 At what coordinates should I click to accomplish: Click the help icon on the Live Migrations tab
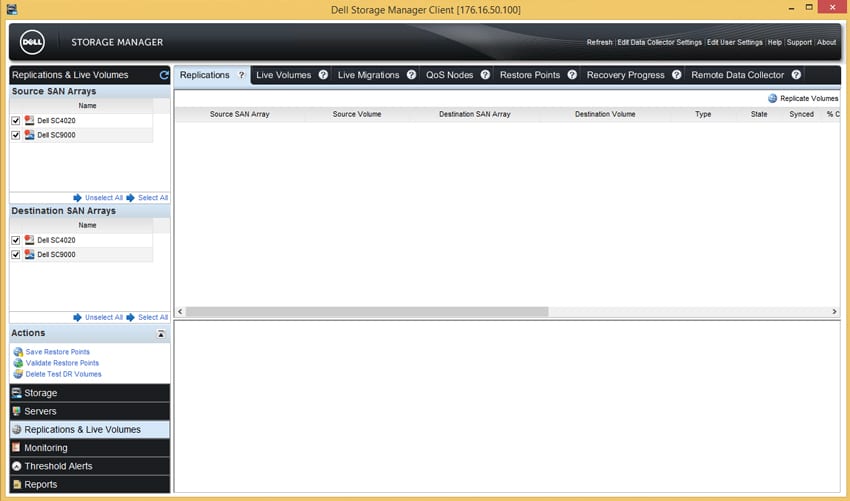point(411,75)
